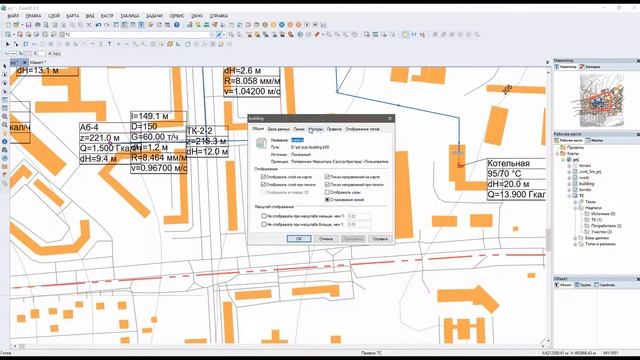
Task: Switch to Контуры dialog tab
Action: pyautogui.click(x=316, y=129)
